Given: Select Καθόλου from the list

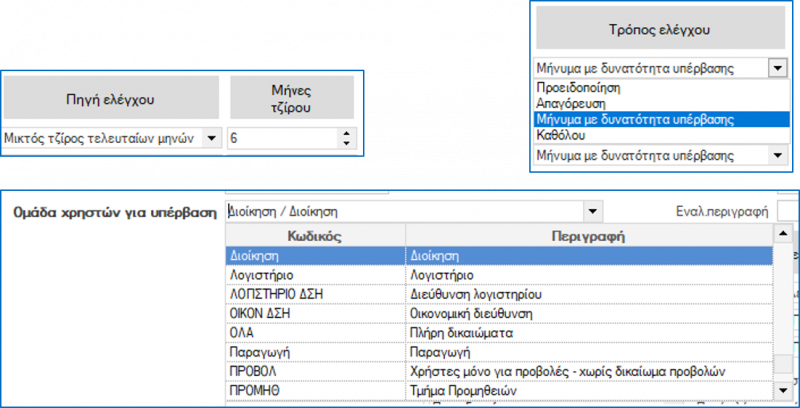Looking at the screenshot, I should click(662, 135).
